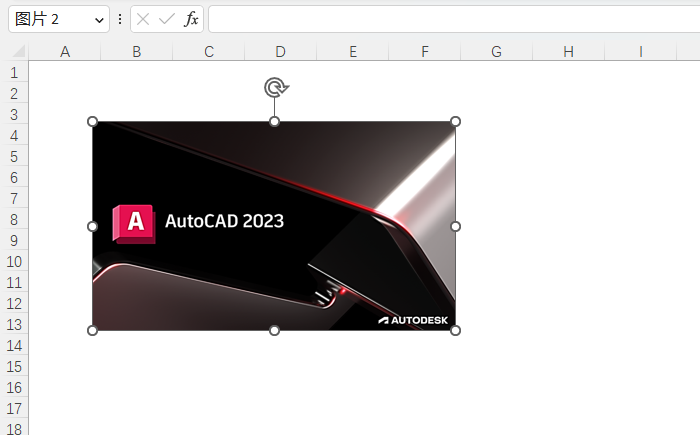Viewport: 700px width, 435px height.
Task: Select row 5 header
Action: [14, 156]
